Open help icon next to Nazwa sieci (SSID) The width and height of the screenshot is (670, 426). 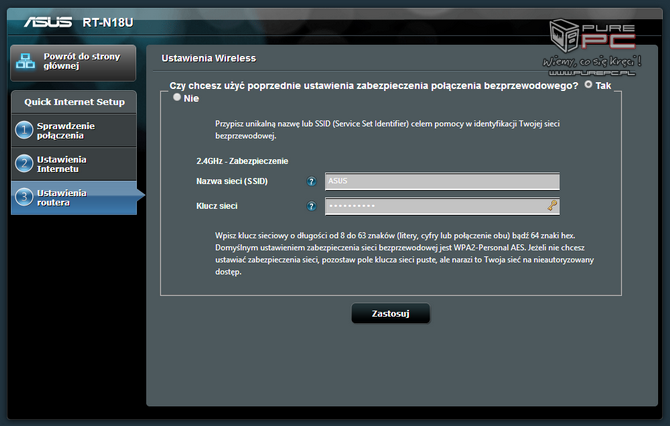coord(311,182)
